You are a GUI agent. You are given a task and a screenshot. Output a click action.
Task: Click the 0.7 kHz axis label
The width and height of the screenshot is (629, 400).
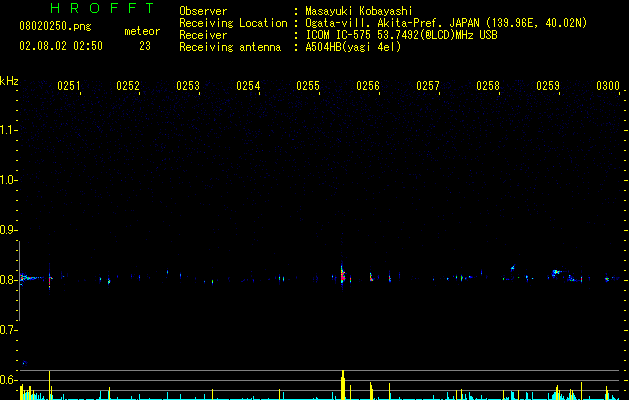click(x=8, y=330)
